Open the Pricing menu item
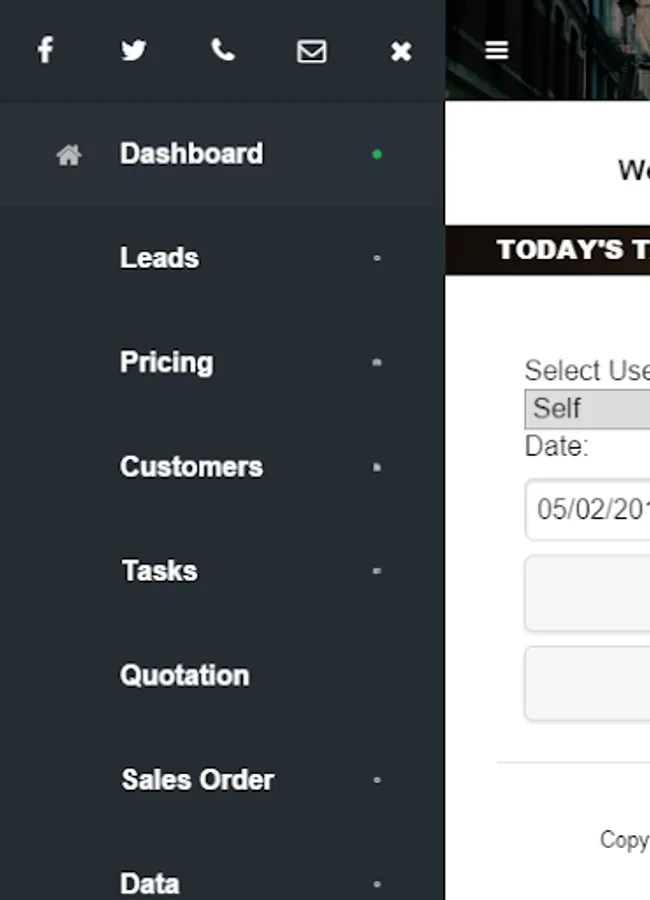The image size is (650, 900). coord(166,362)
